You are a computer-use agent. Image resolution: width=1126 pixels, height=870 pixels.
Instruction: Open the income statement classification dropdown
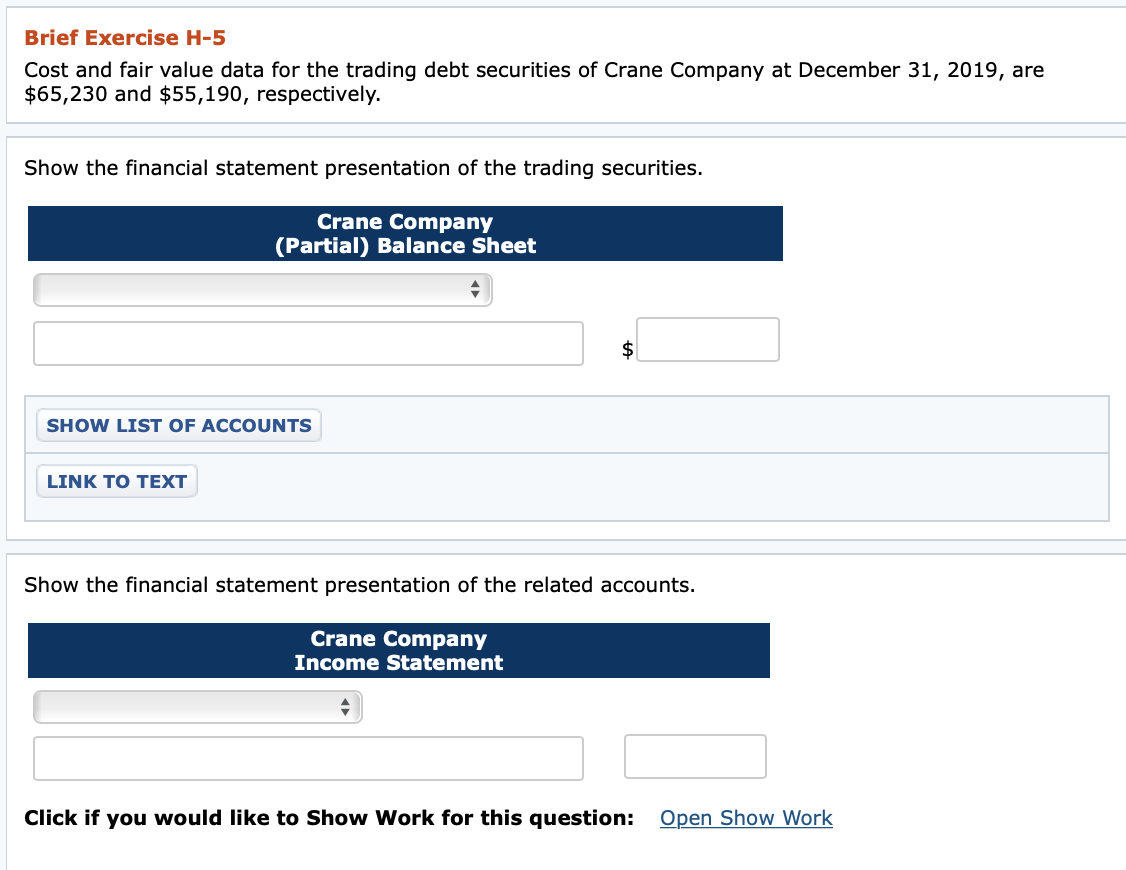pyautogui.click(x=197, y=706)
